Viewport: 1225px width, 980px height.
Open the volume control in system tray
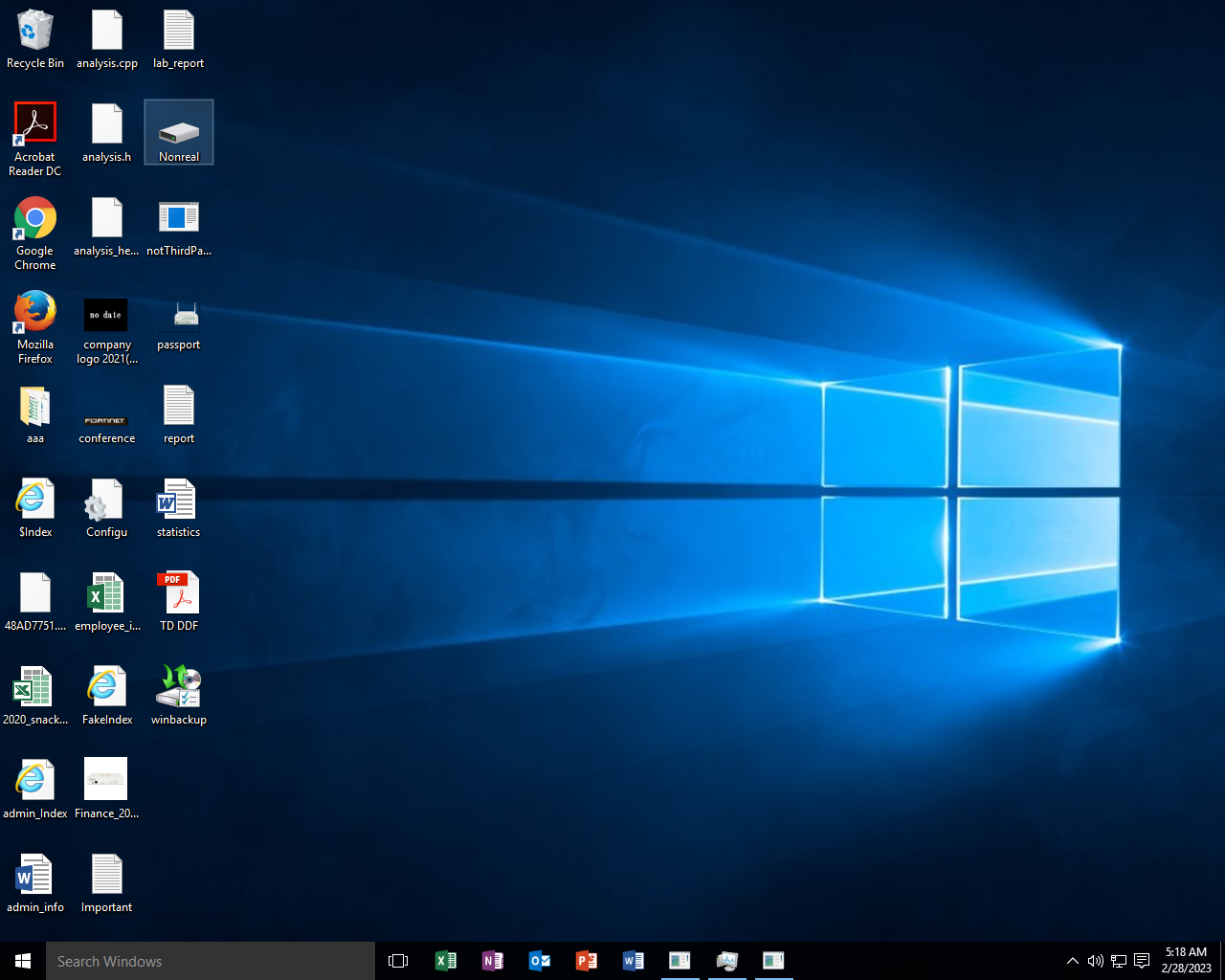pos(1096,961)
